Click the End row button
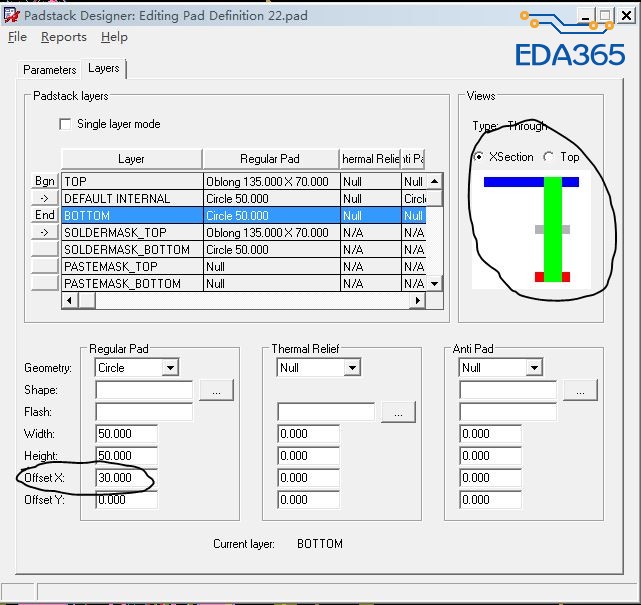Image resolution: width=641 pixels, height=605 pixels. [x=45, y=215]
